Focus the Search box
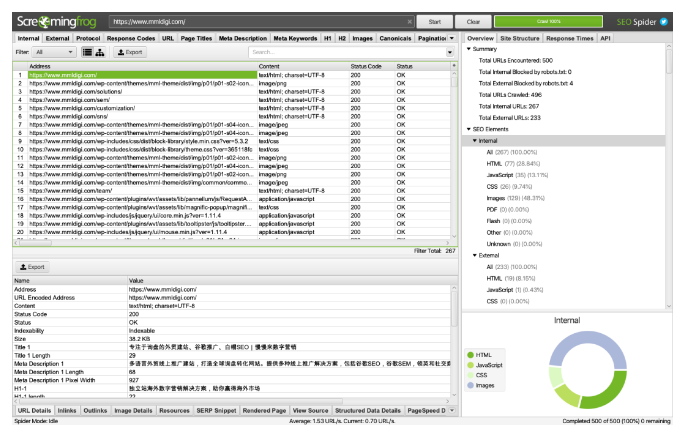 [348, 52]
